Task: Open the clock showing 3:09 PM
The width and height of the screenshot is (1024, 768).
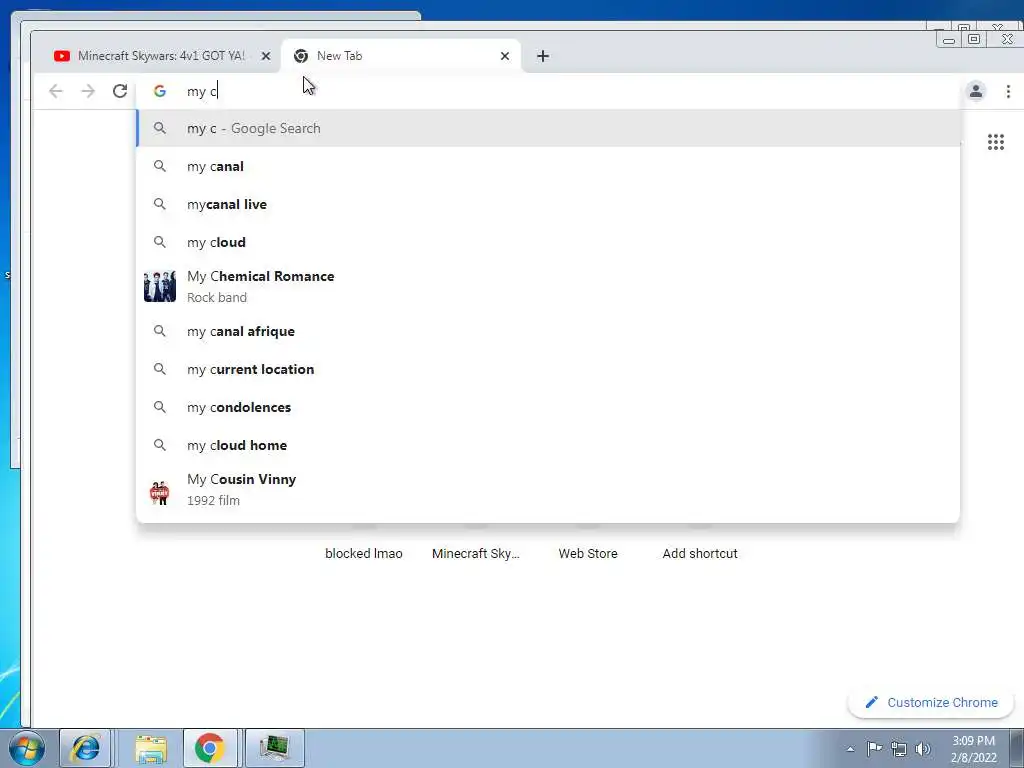Action: pos(974,749)
